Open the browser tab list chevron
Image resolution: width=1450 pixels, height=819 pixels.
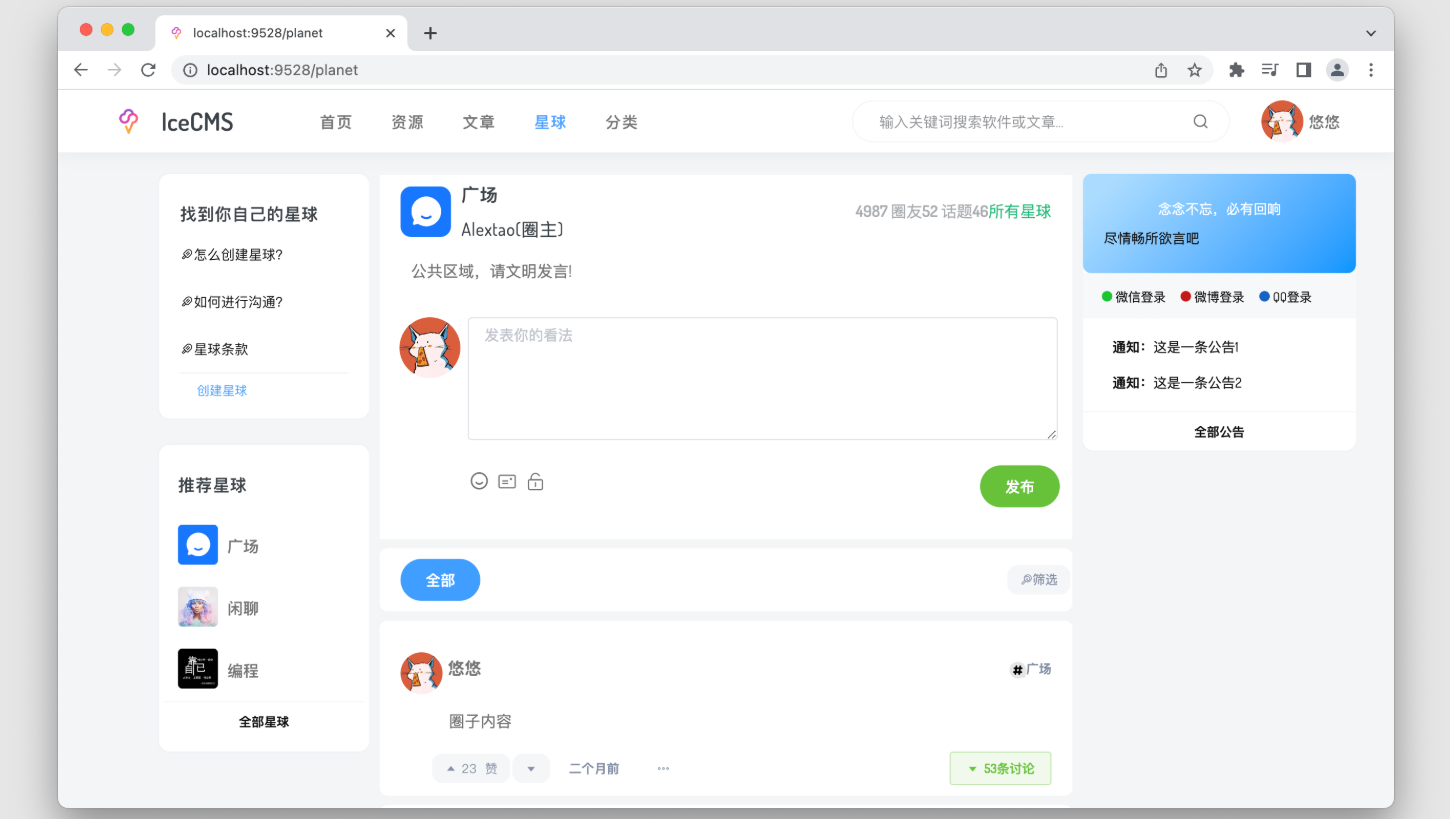pos(1370,32)
